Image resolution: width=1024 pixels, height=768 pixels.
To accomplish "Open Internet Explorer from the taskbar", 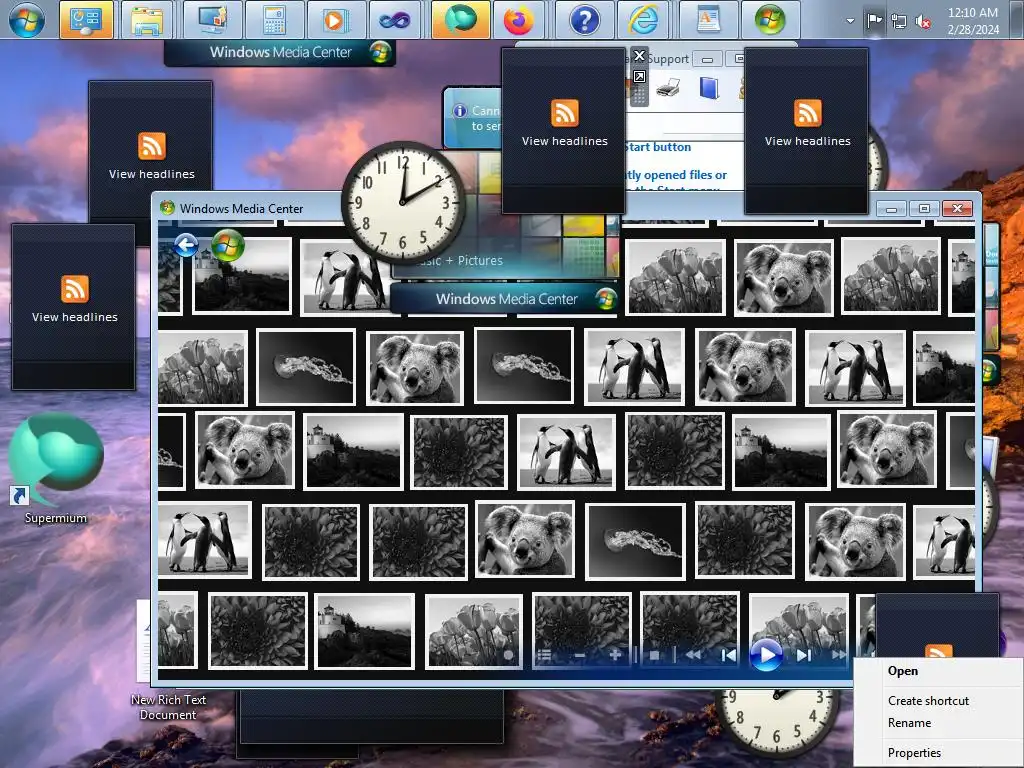I will [644, 20].
